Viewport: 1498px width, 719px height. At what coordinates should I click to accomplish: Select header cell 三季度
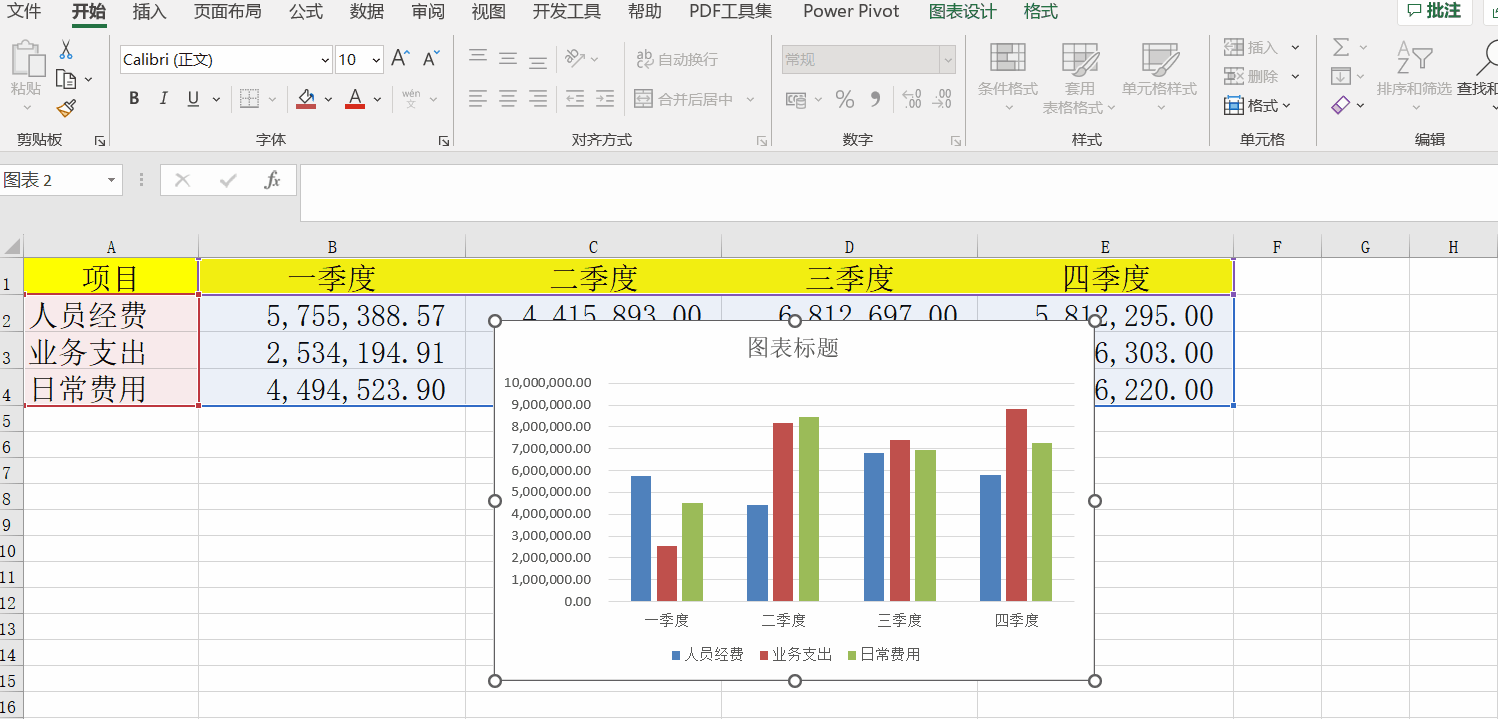pyautogui.click(x=849, y=277)
